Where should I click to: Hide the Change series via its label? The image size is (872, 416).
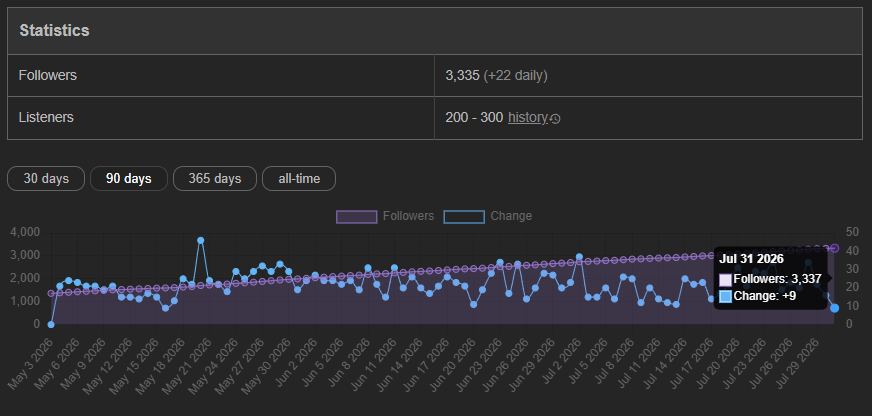click(x=511, y=216)
